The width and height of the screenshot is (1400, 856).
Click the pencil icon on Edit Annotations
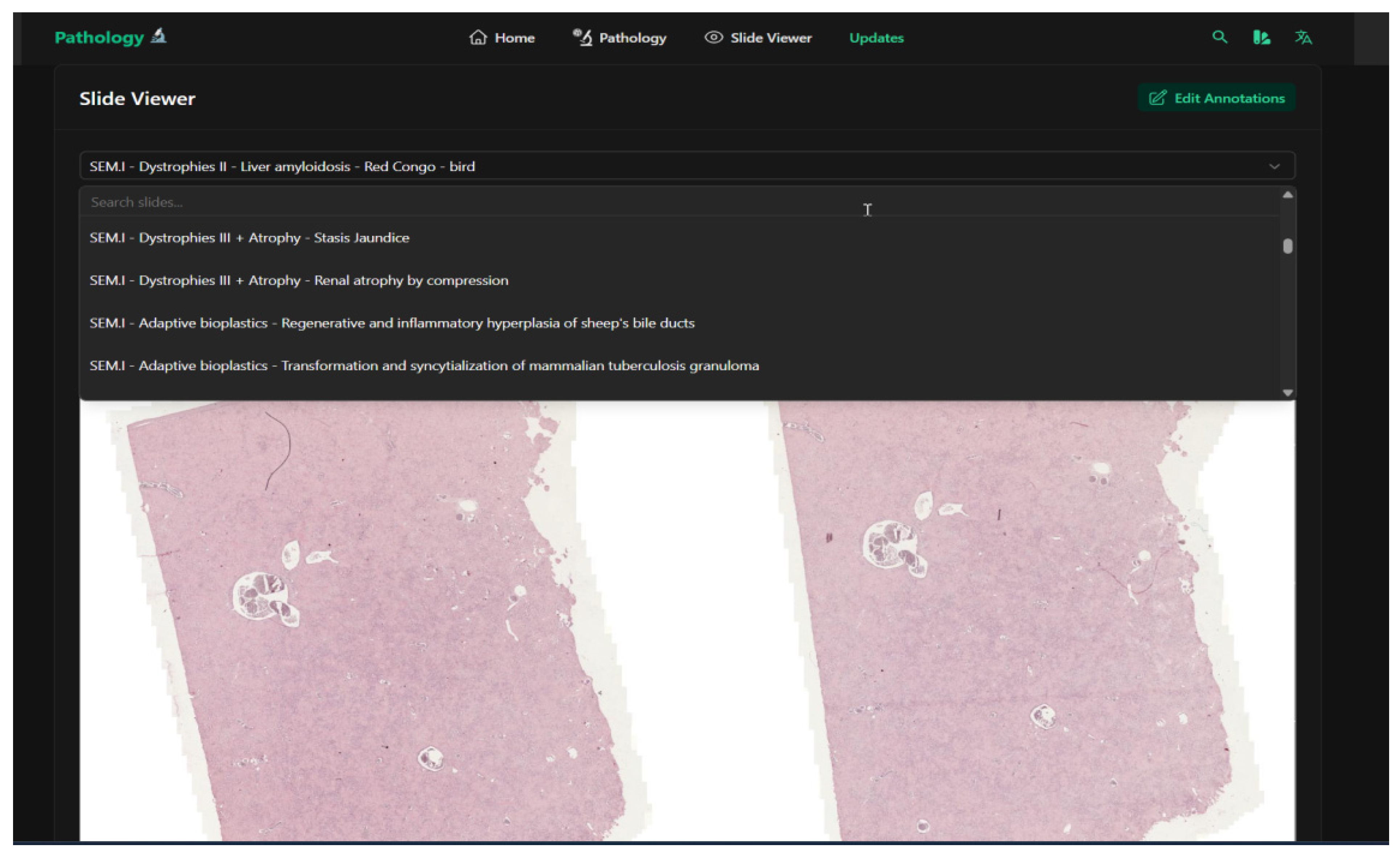(x=1157, y=98)
